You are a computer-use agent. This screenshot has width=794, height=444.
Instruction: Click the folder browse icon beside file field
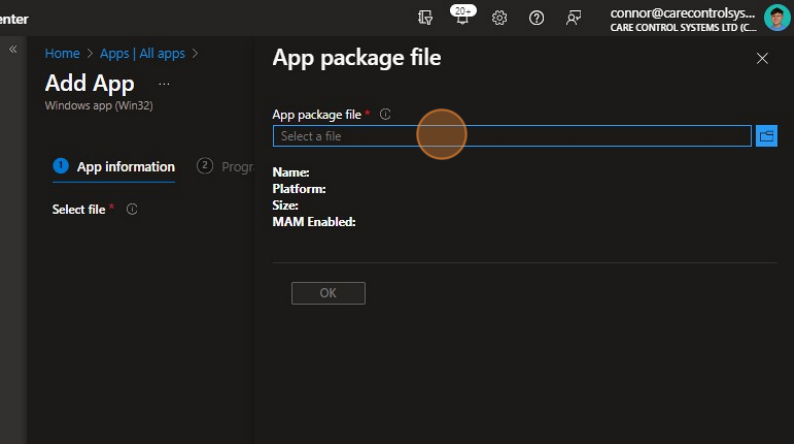coord(767,136)
